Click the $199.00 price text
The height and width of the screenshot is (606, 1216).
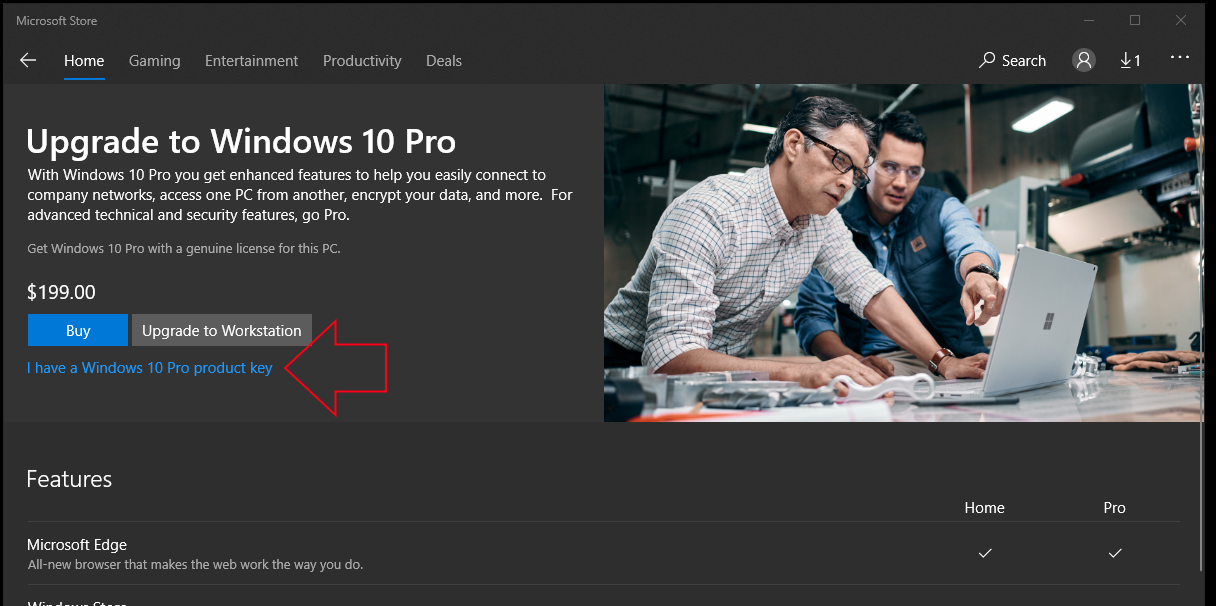pyautogui.click(x=61, y=292)
